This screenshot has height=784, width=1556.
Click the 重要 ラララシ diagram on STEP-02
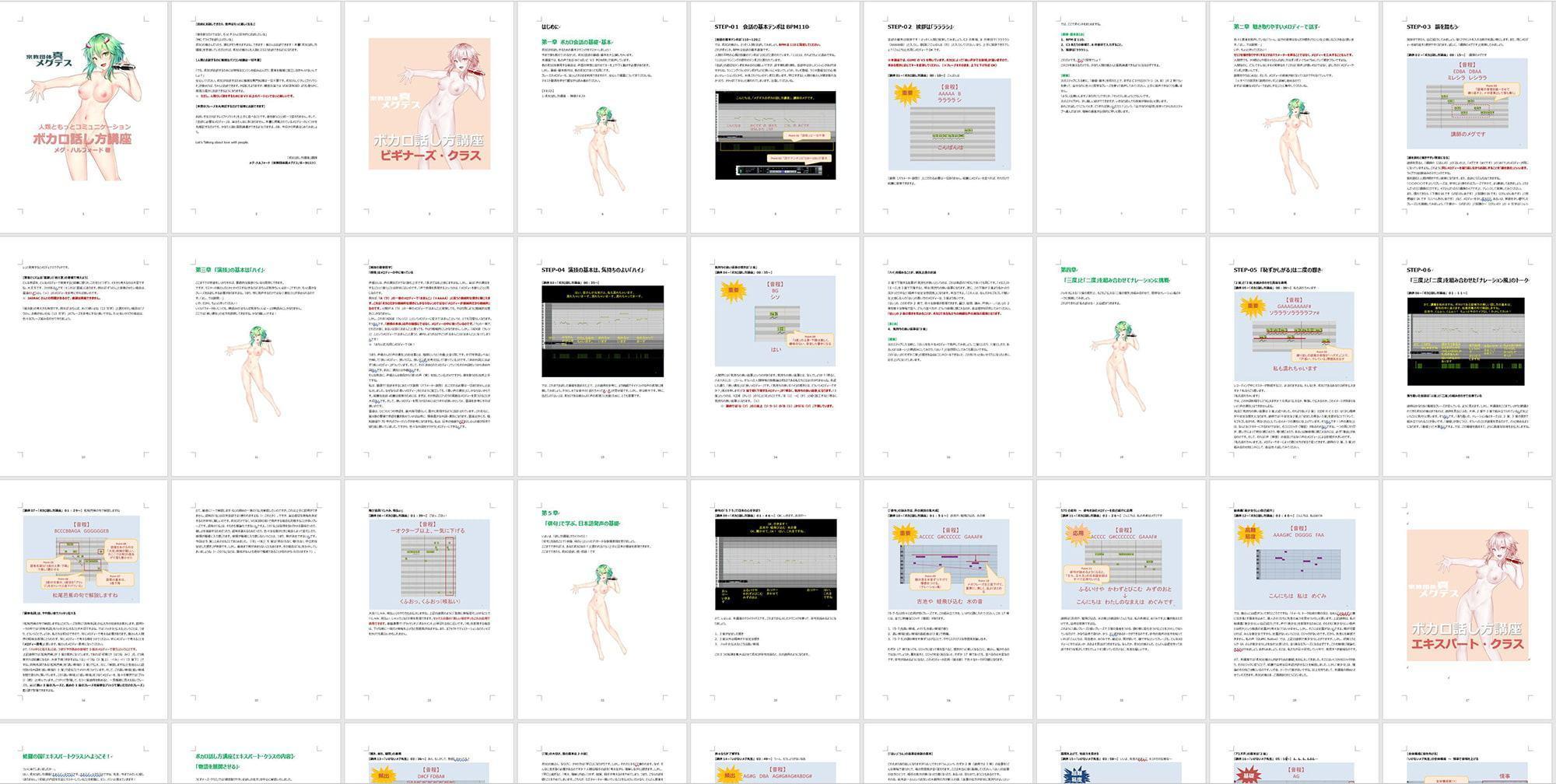point(949,124)
